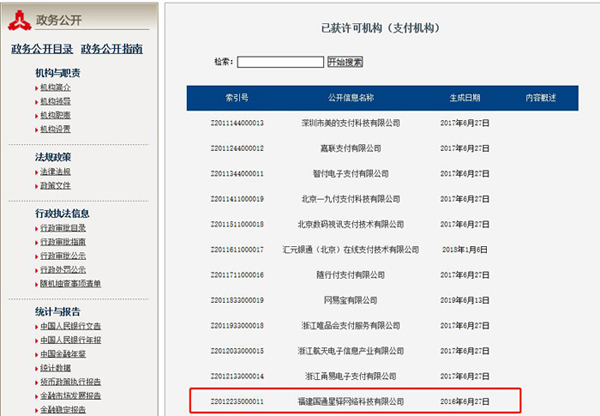This screenshot has height=416, width=600.
Task: Open the 中国金融年鉴 link
Action: tap(63, 354)
